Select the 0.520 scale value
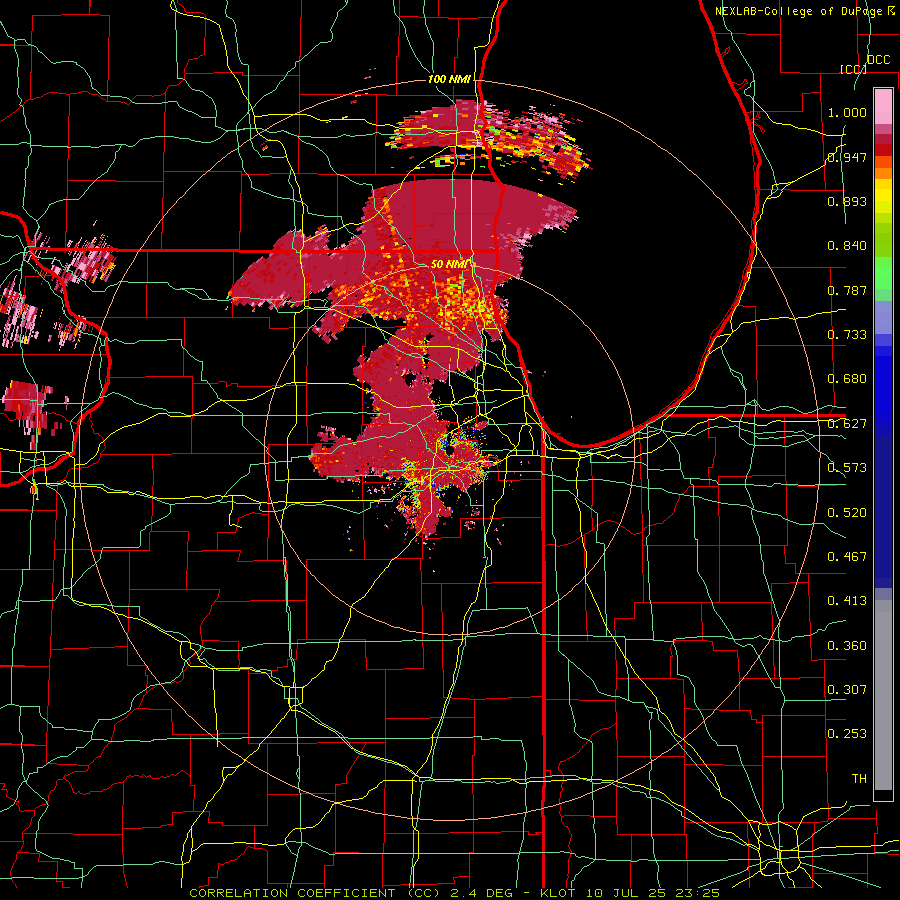 (x=847, y=513)
